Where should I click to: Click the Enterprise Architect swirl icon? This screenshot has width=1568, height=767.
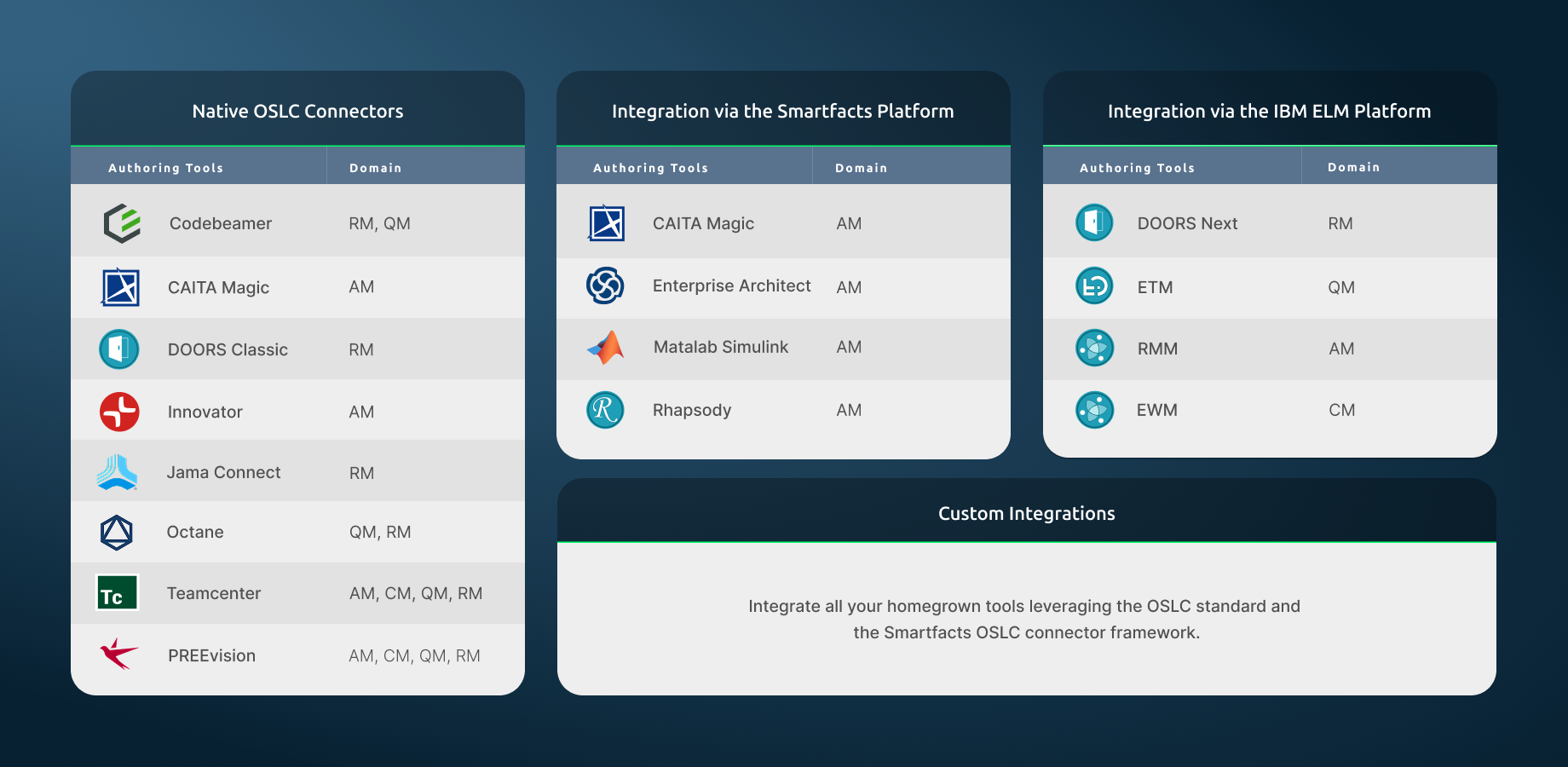605,285
